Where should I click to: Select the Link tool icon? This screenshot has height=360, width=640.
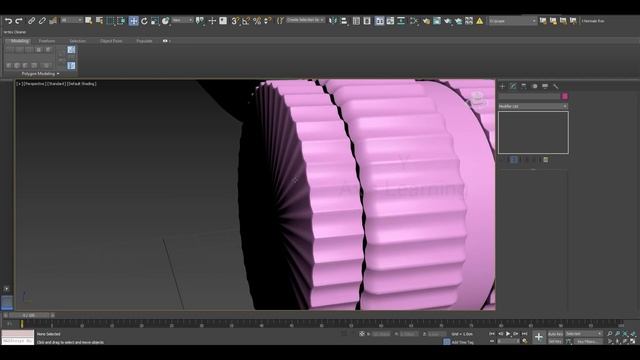click(x=31, y=21)
